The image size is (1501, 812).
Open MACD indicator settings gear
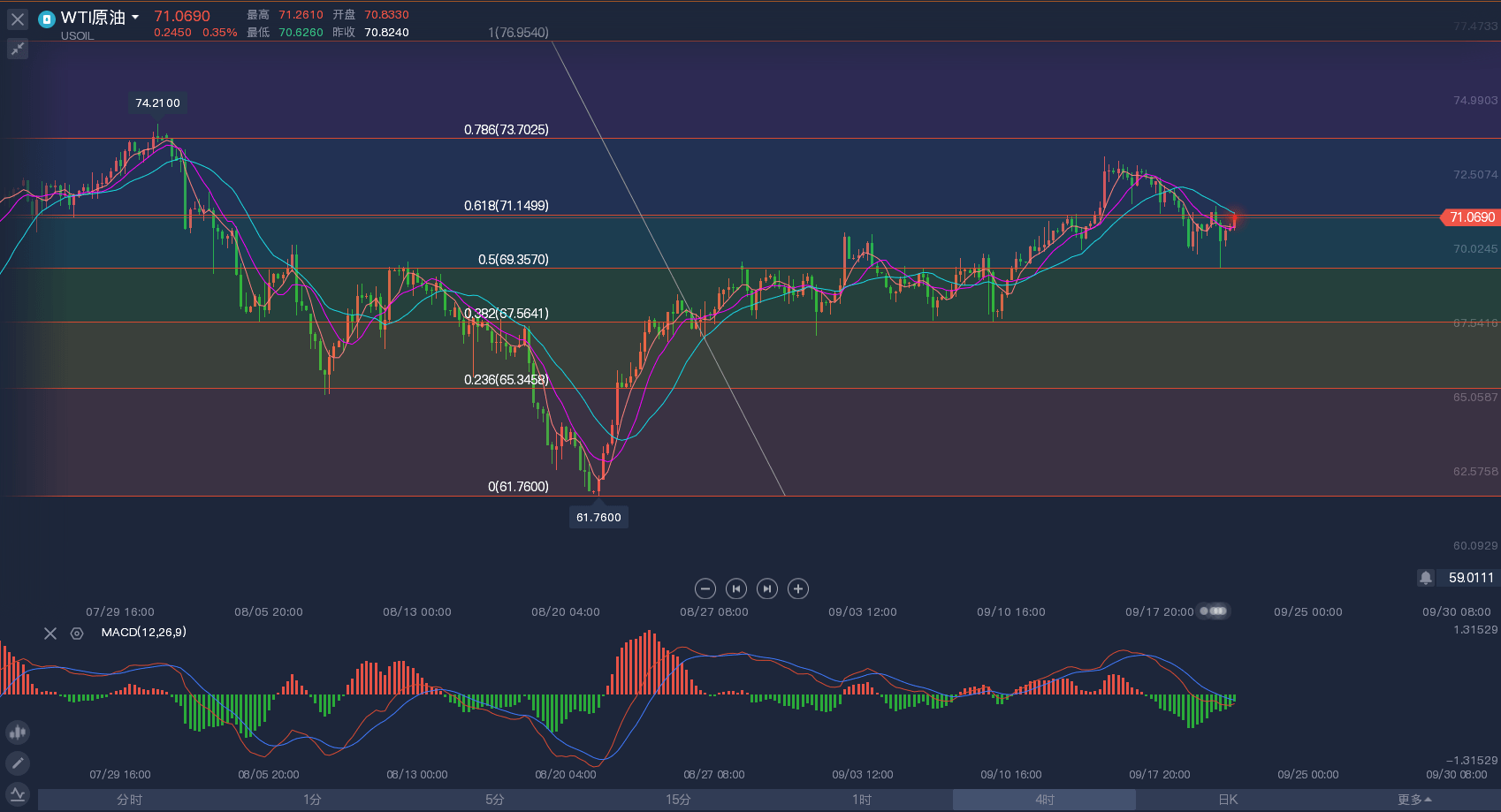pyautogui.click(x=77, y=634)
